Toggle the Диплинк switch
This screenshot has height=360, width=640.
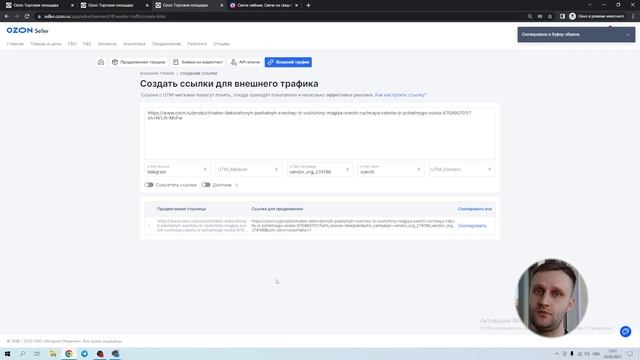coord(206,185)
